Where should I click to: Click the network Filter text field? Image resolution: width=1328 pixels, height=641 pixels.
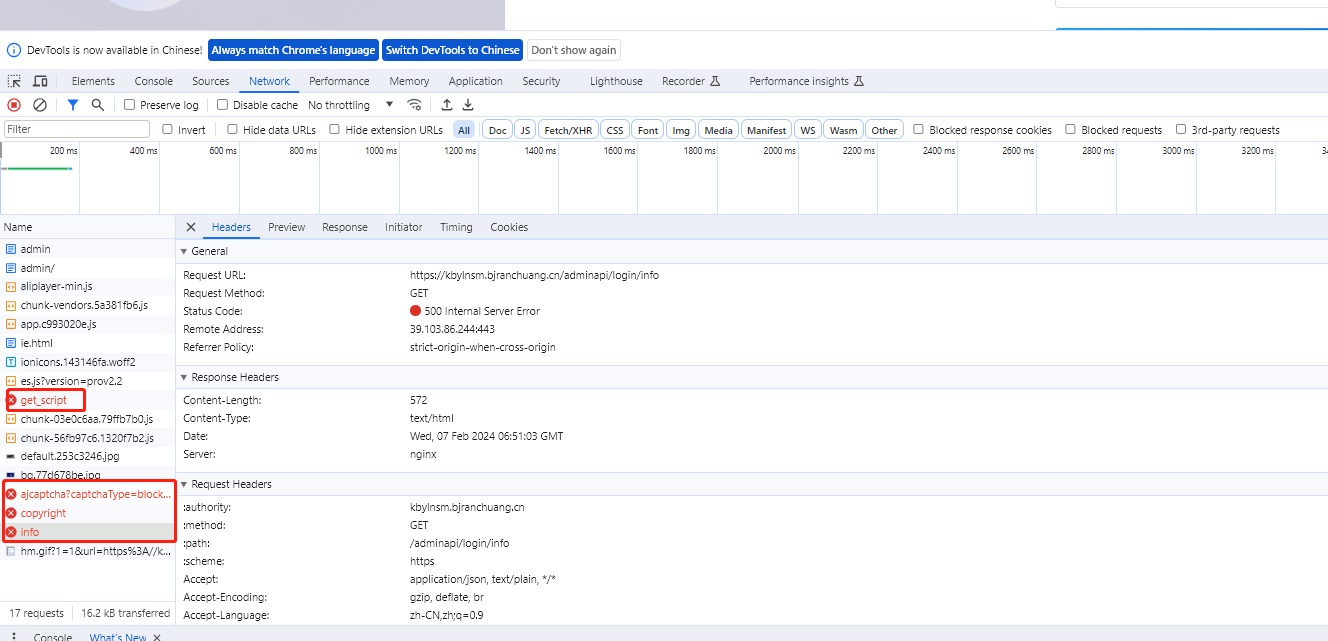tap(77, 129)
